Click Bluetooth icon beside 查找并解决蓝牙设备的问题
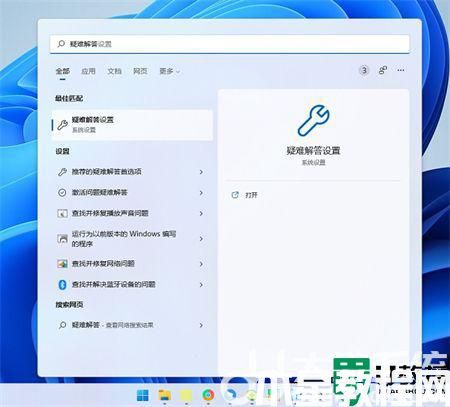Image resolution: width=450 pixels, height=407 pixels. (62, 284)
